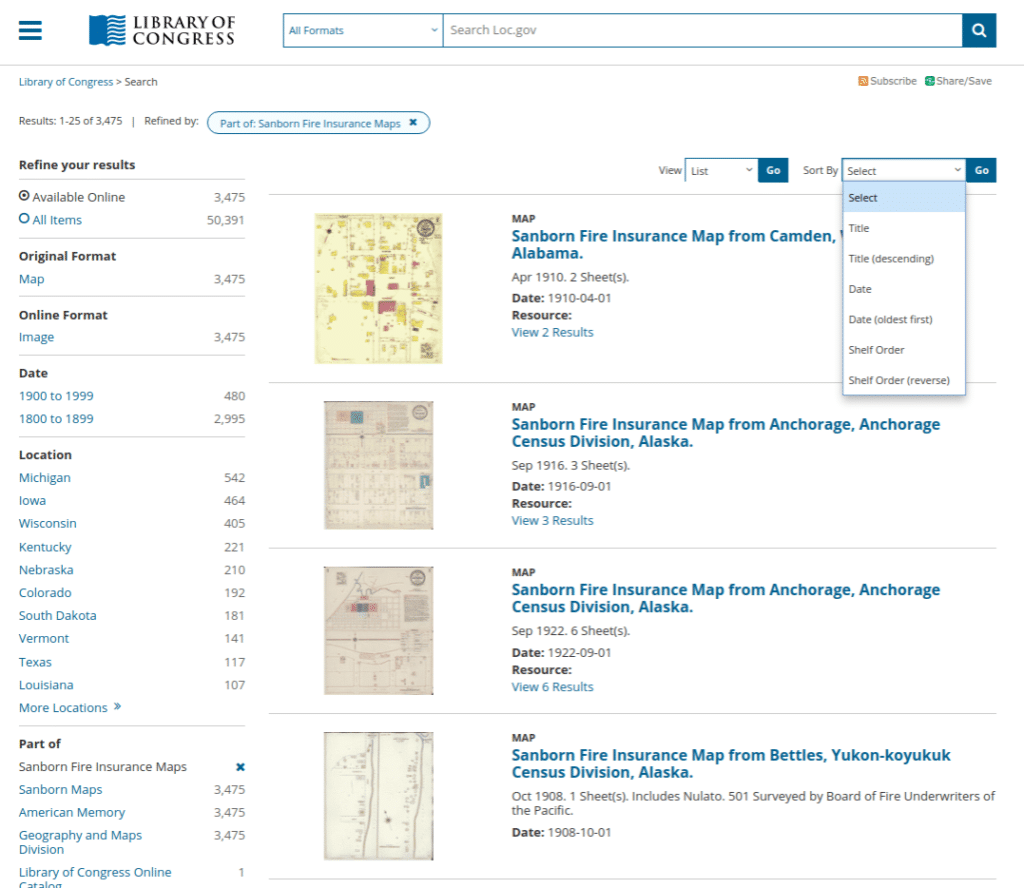Click the Go button beside Sort By
Screen dimensions: 1024x888
point(980,170)
